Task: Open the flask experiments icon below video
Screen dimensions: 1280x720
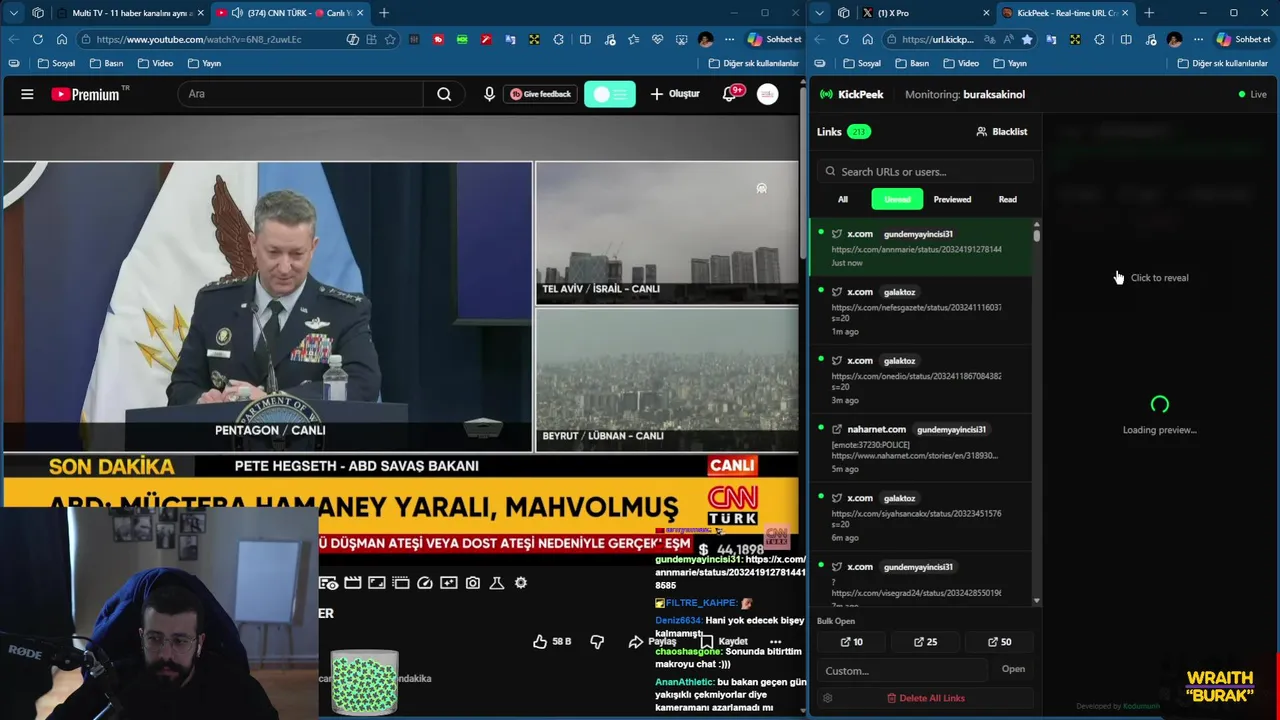Action: [497, 583]
